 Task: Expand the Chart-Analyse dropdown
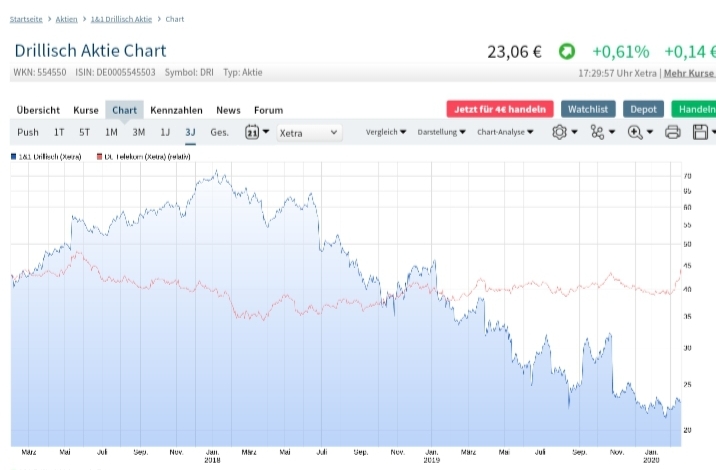[x=505, y=132]
